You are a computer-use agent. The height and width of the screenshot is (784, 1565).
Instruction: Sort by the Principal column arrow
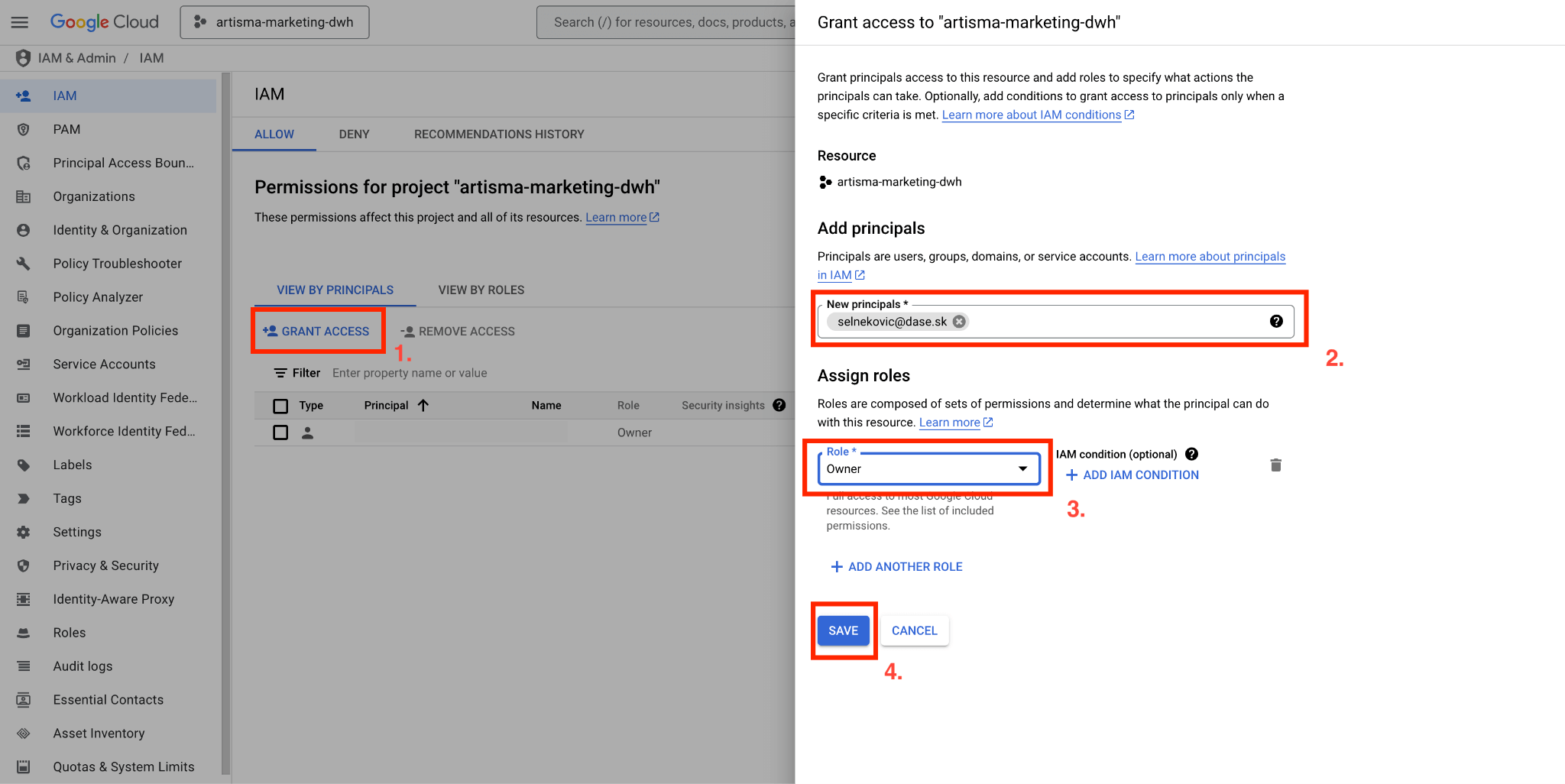pos(423,406)
